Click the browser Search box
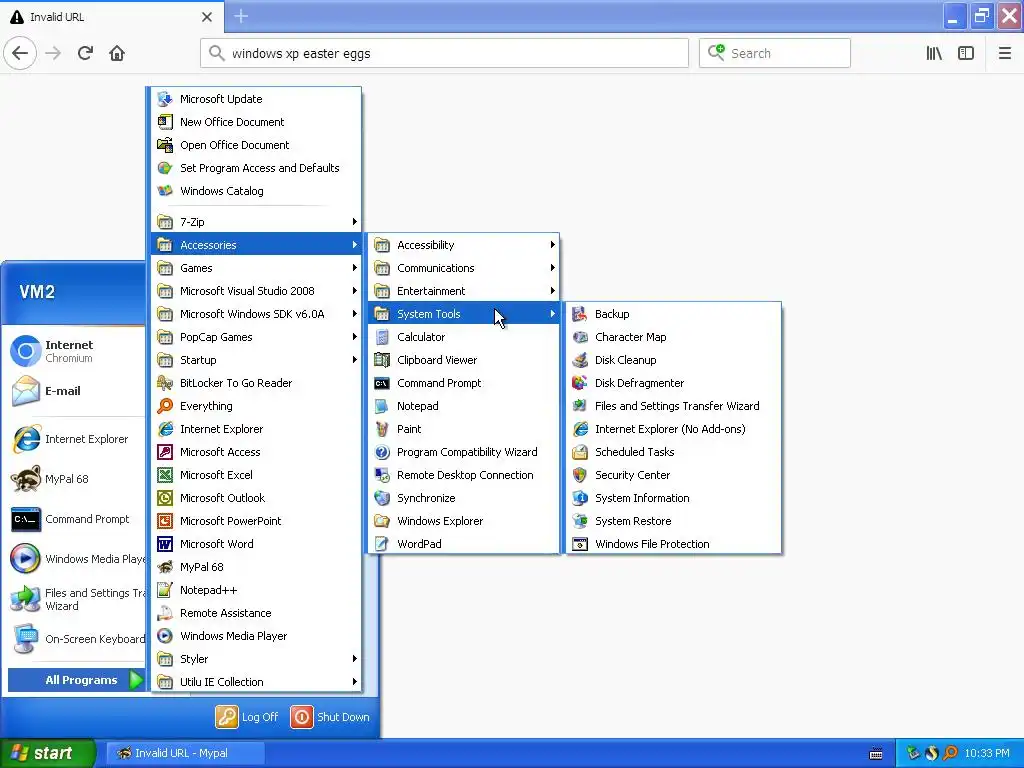Screen dimensions: 1024x768 pyautogui.click(x=775, y=53)
